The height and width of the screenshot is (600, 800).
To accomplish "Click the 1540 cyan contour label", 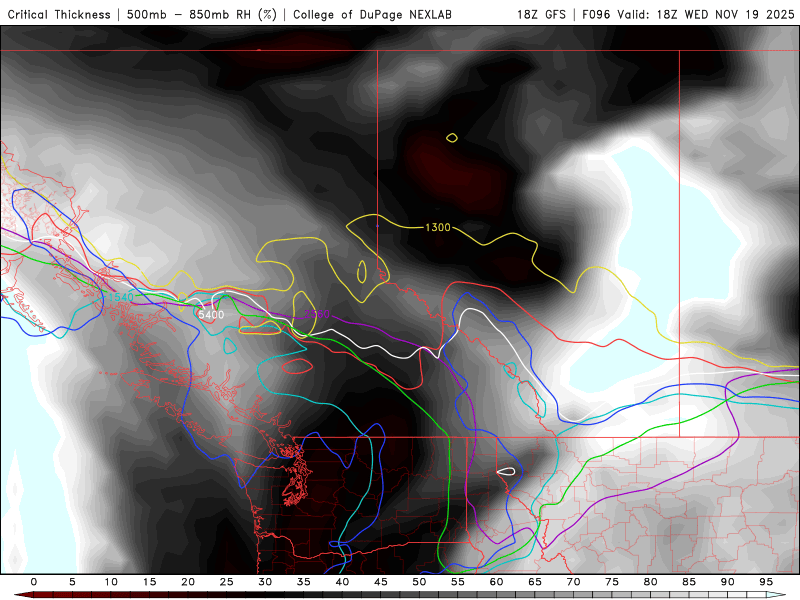I will coord(121,297).
